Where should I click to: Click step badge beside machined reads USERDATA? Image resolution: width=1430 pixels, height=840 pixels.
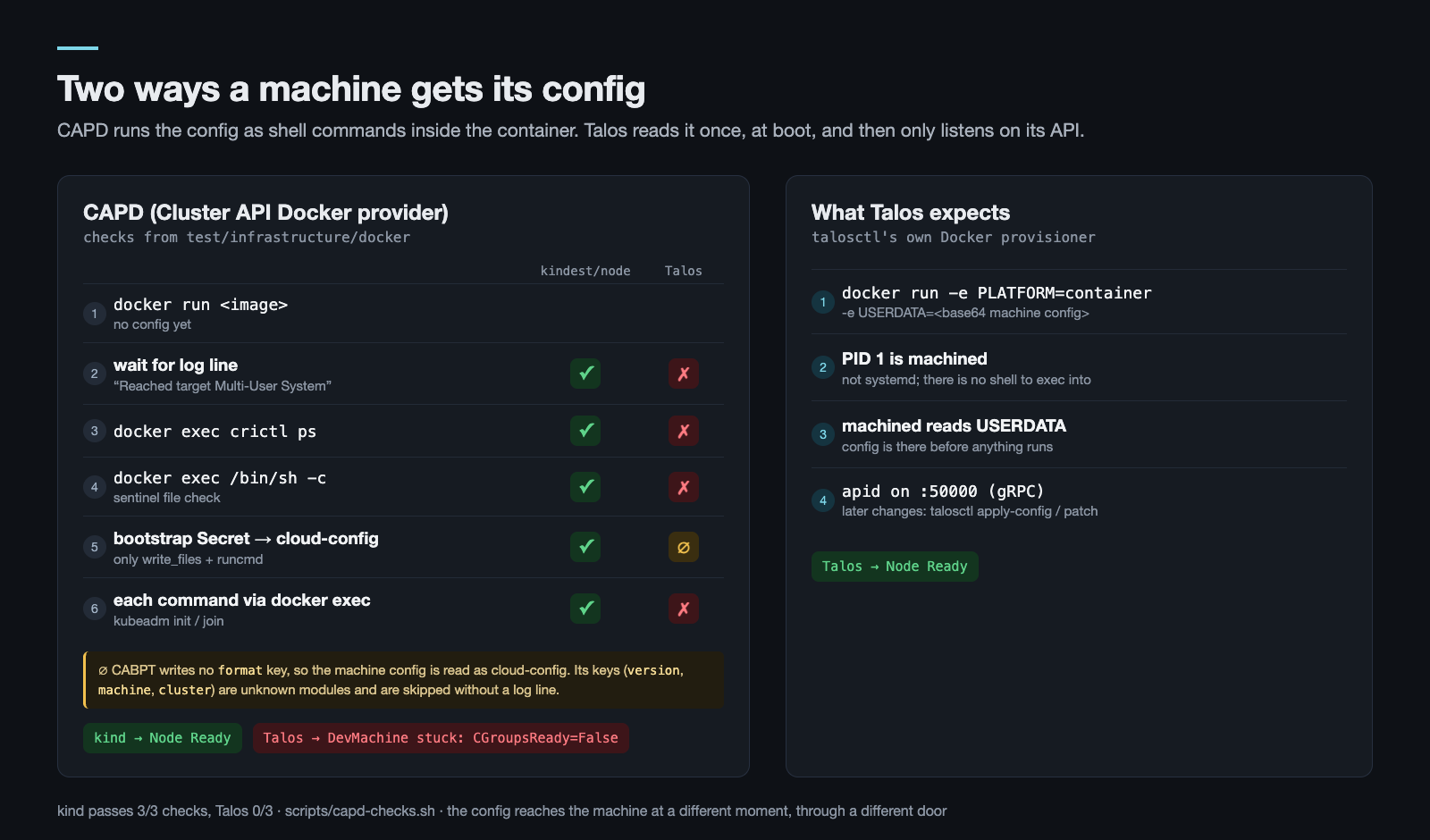[x=823, y=434]
